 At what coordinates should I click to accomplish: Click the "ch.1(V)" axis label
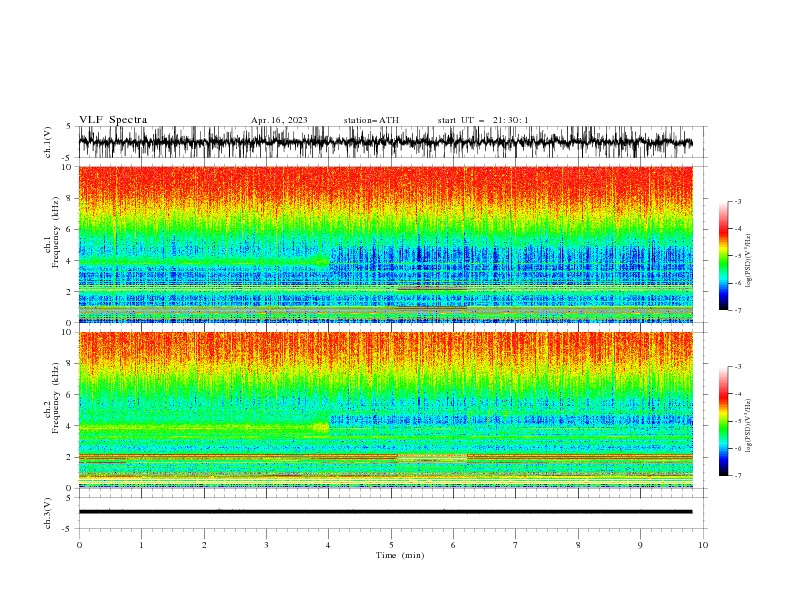[48, 142]
